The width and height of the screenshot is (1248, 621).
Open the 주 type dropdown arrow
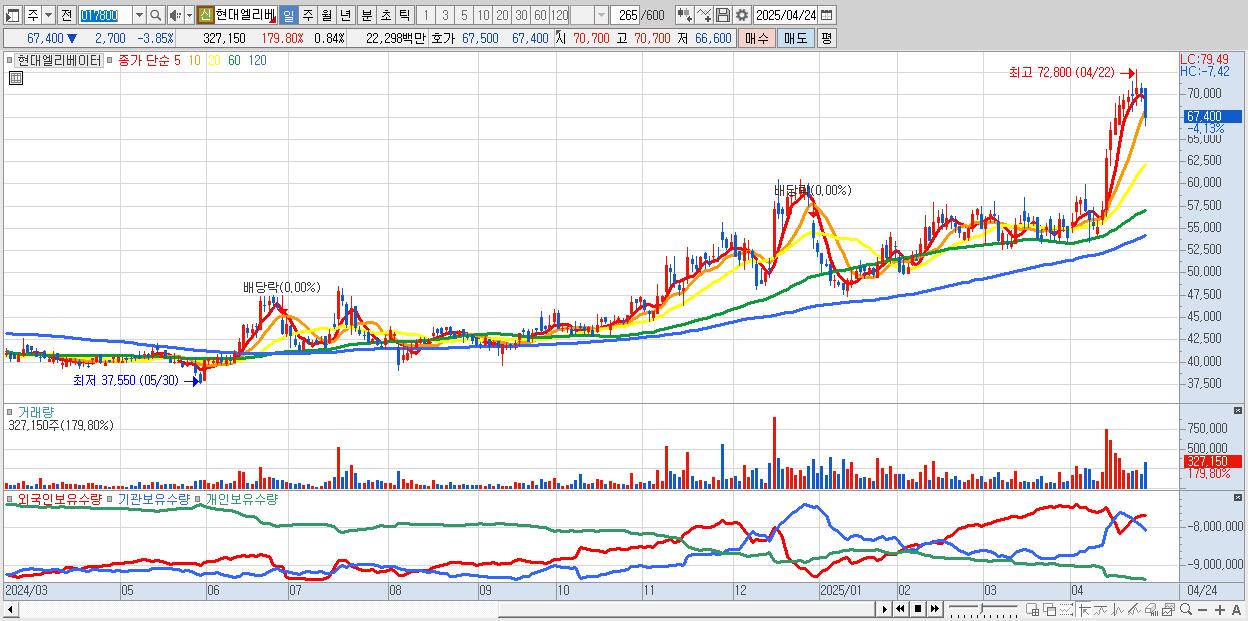pos(48,15)
